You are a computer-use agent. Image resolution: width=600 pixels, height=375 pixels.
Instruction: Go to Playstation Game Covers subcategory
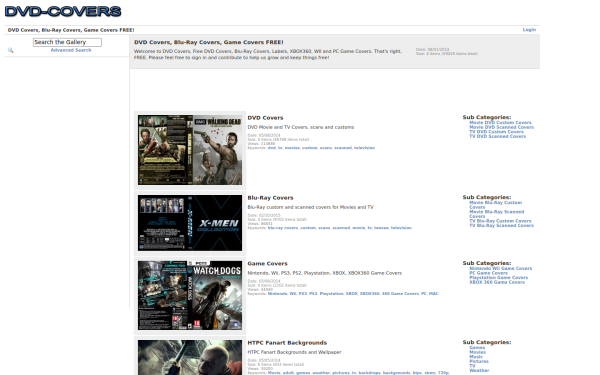tap(499, 277)
